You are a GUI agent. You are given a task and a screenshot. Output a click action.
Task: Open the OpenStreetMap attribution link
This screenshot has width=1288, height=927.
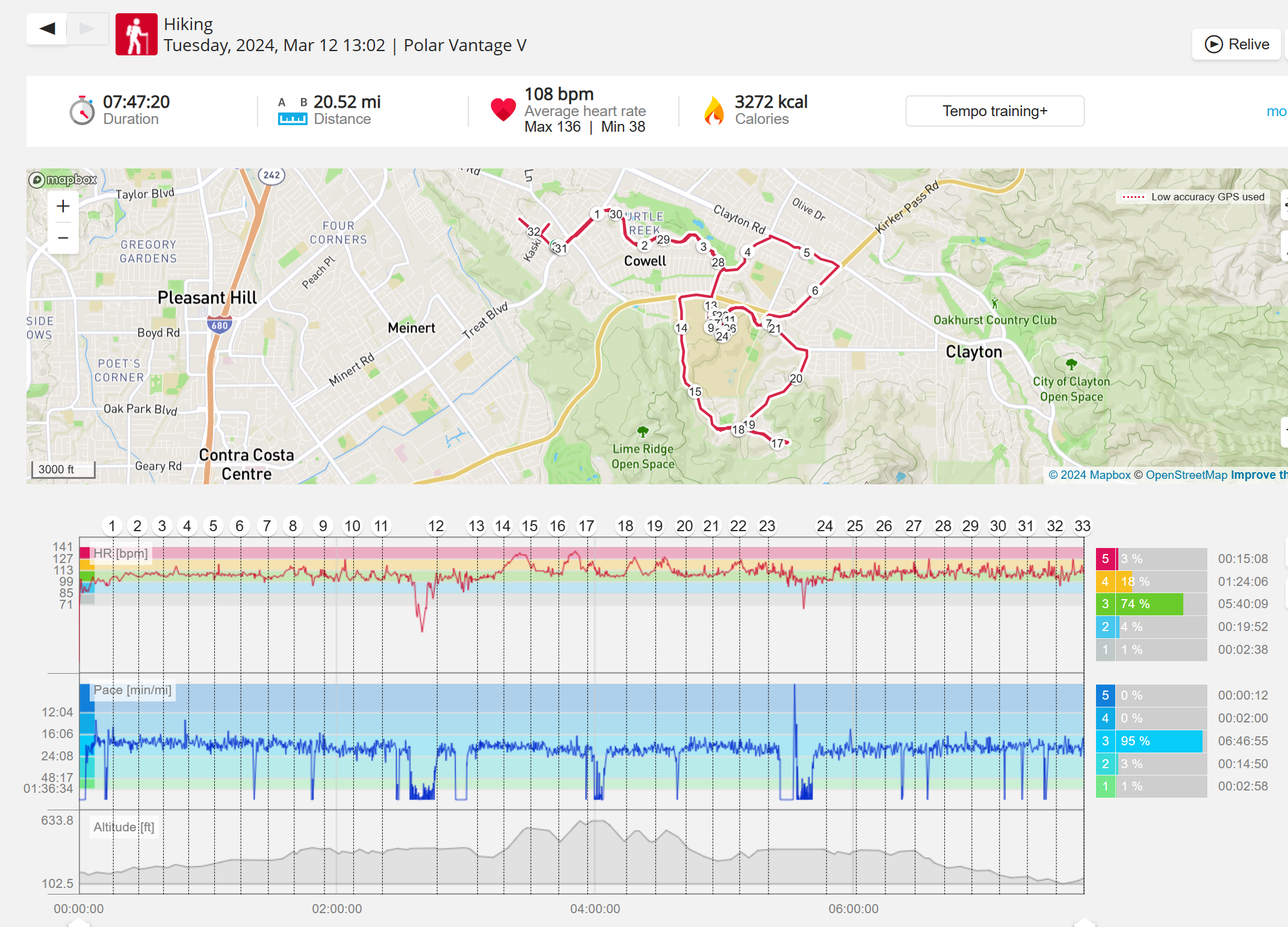point(1186,475)
